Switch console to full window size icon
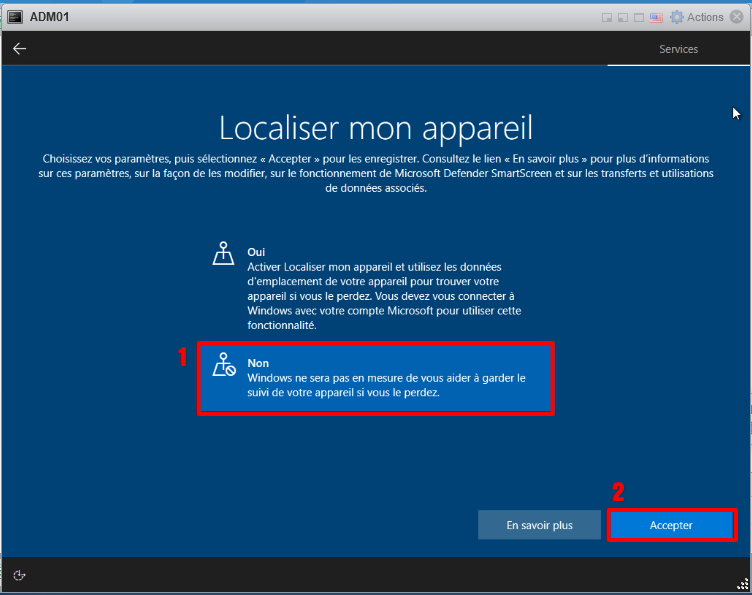Image resolution: width=752 pixels, height=595 pixels. coord(640,17)
